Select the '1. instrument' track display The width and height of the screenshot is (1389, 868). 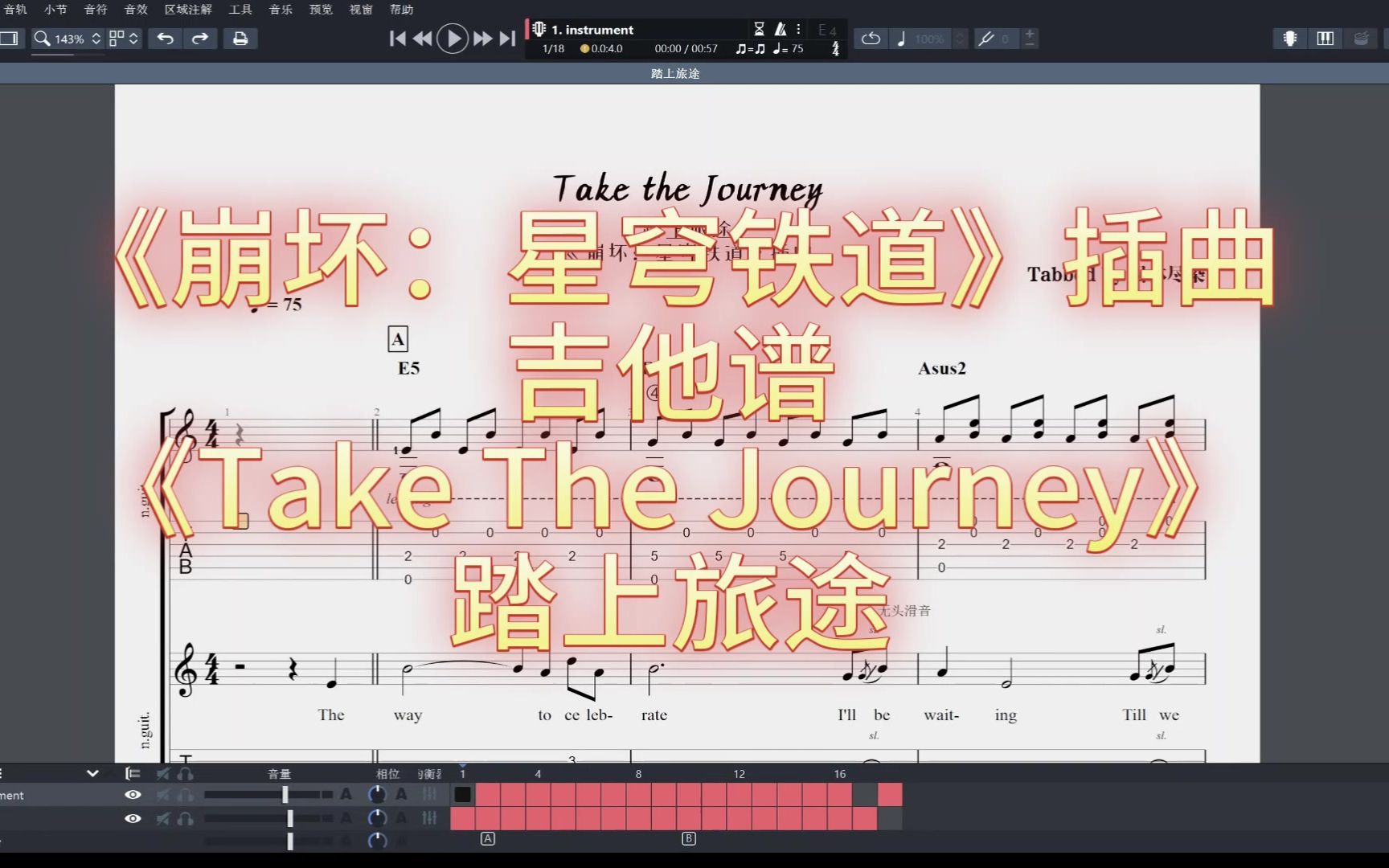592,30
